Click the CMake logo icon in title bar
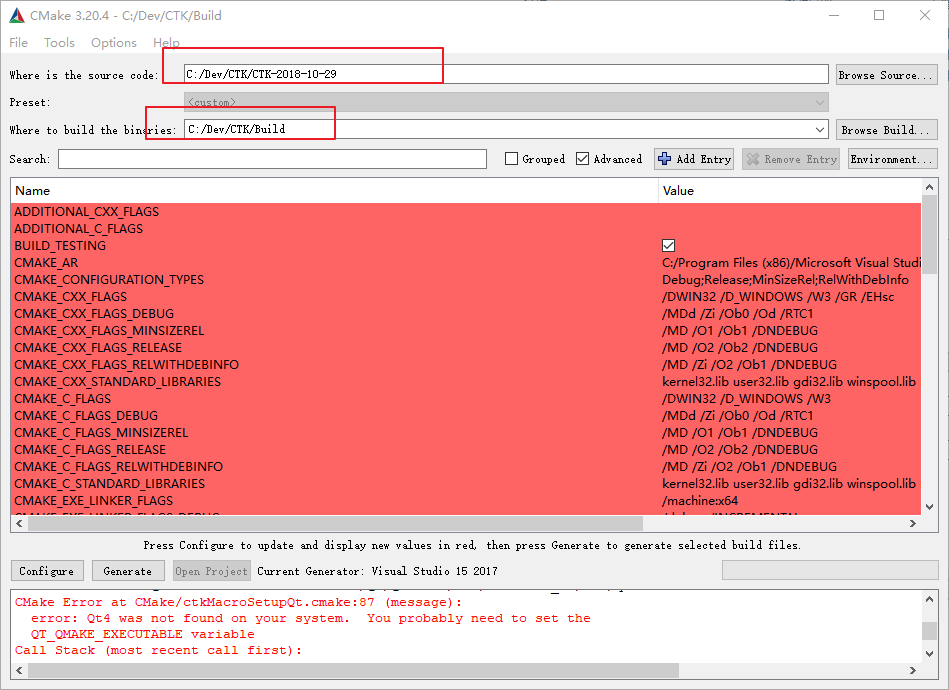This screenshot has width=949, height=690. tap(16, 15)
